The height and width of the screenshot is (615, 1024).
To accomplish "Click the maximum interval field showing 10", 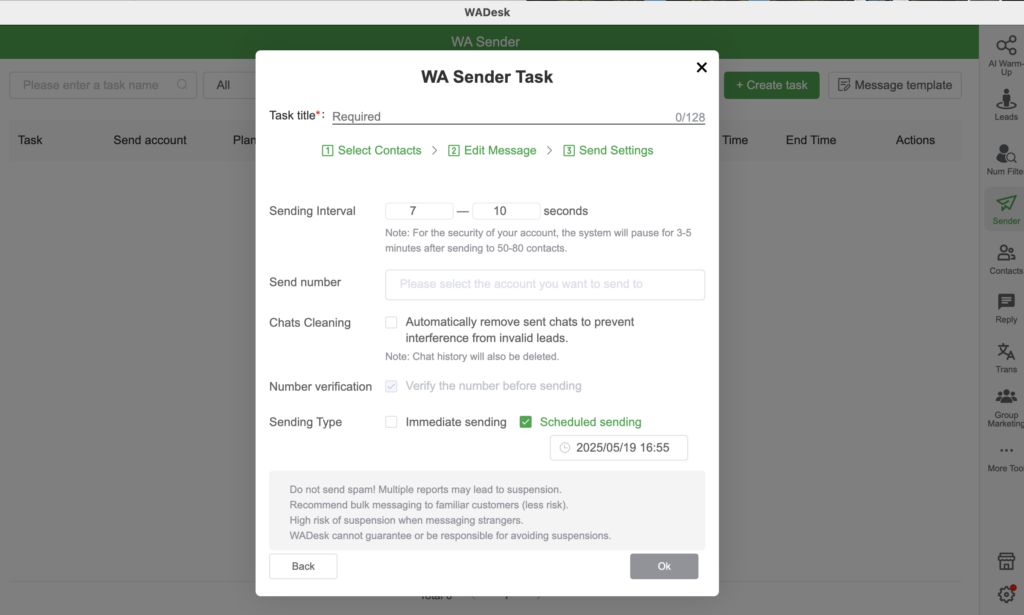I will click(x=506, y=211).
